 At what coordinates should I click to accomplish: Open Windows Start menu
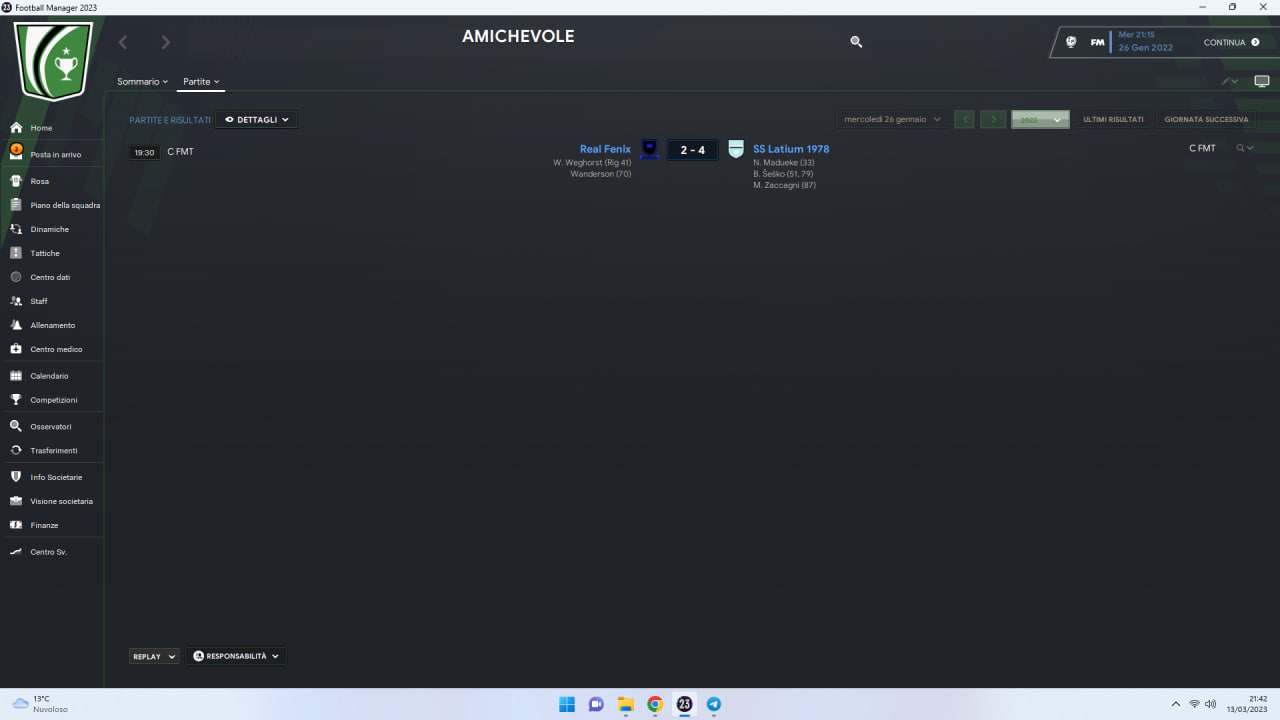[567, 704]
